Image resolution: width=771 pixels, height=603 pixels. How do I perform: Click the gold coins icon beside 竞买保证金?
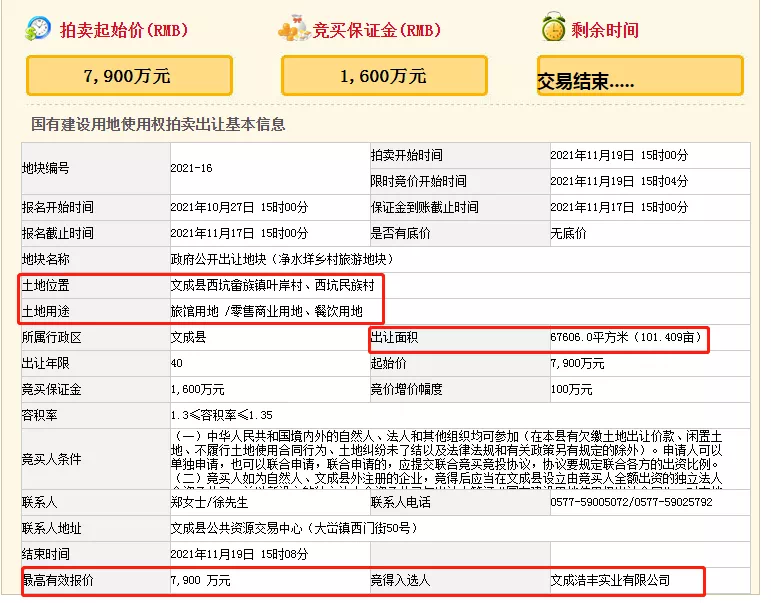click(x=294, y=29)
